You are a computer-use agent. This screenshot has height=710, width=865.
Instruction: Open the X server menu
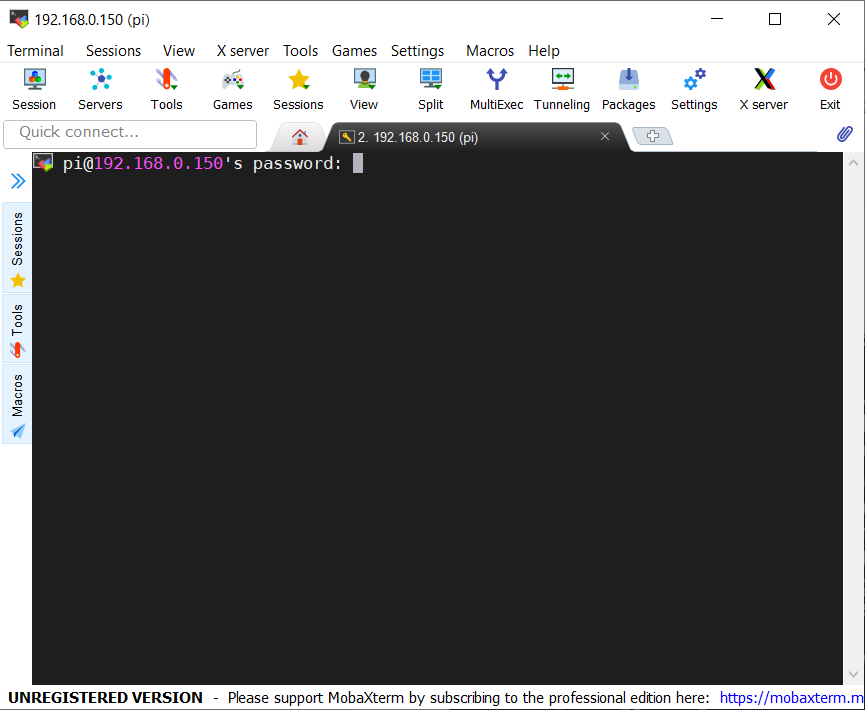243,51
